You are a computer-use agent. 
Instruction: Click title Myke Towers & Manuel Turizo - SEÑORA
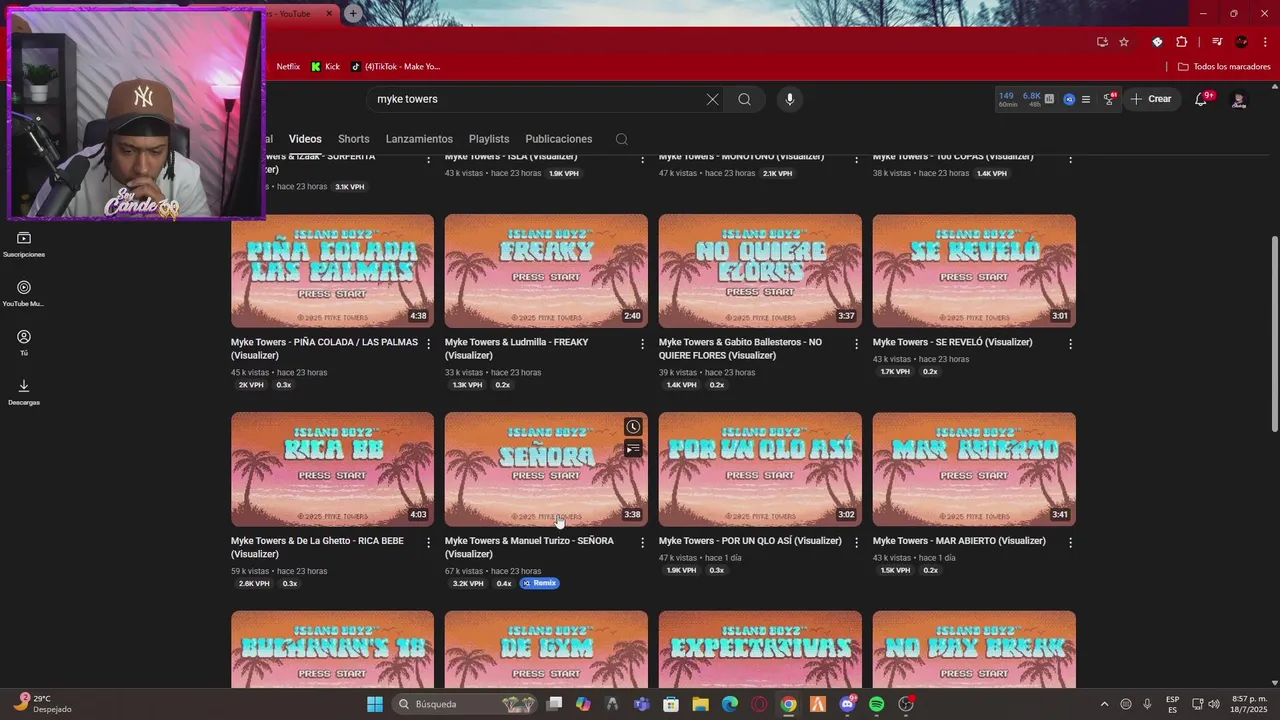pyautogui.click(x=529, y=547)
